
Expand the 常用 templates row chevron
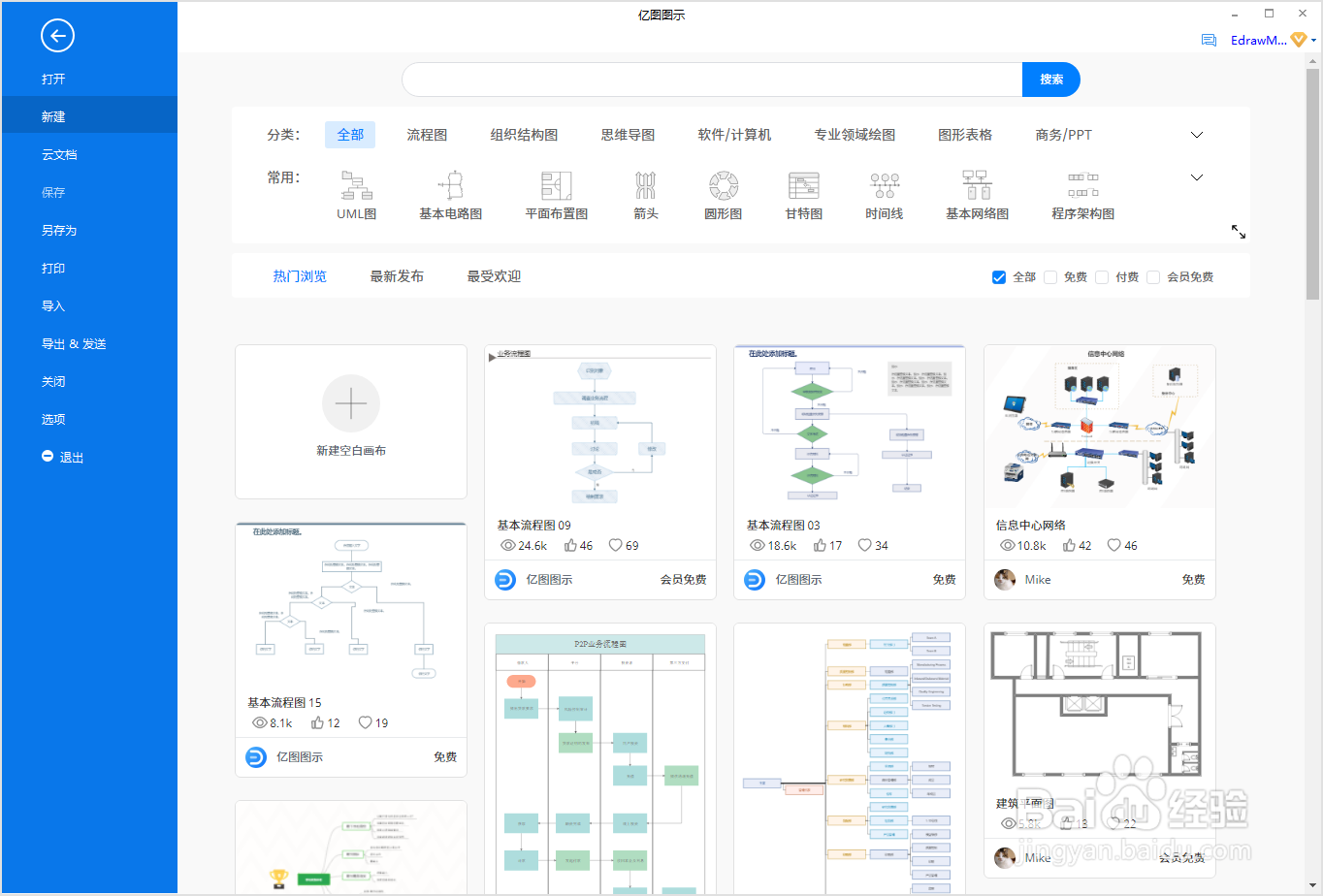1197,177
